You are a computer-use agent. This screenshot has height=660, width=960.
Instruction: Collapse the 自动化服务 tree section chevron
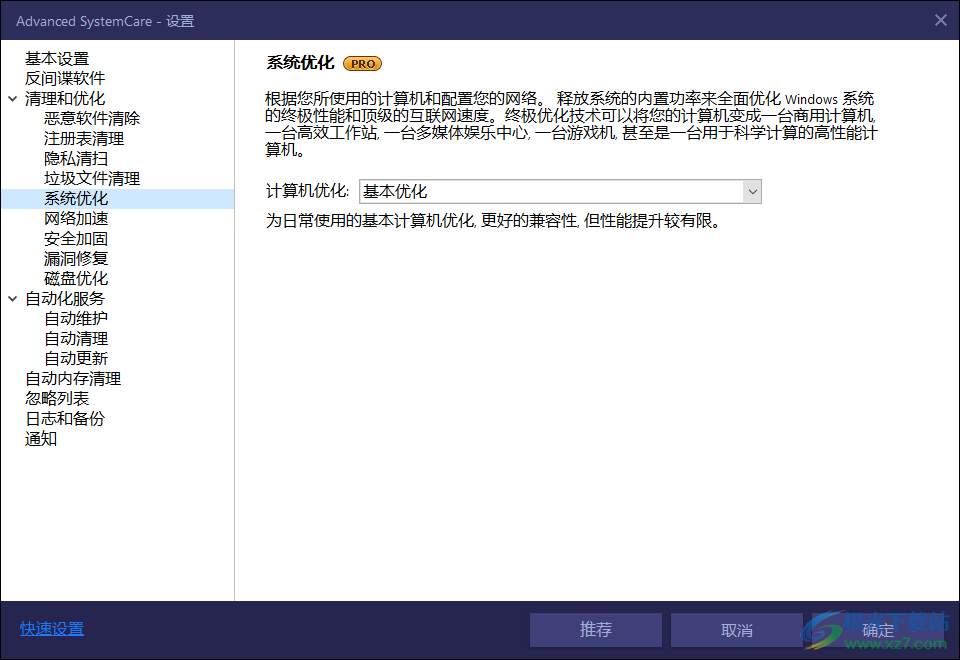(x=12, y=299)
